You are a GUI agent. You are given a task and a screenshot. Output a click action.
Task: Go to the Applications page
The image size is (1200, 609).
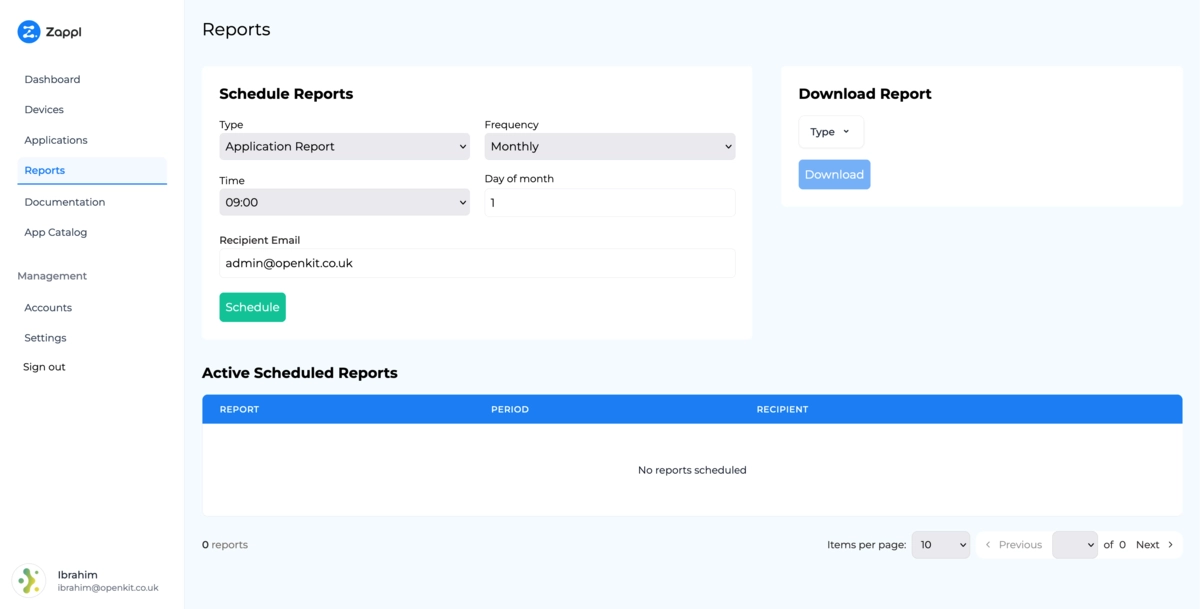coord(56,140)
